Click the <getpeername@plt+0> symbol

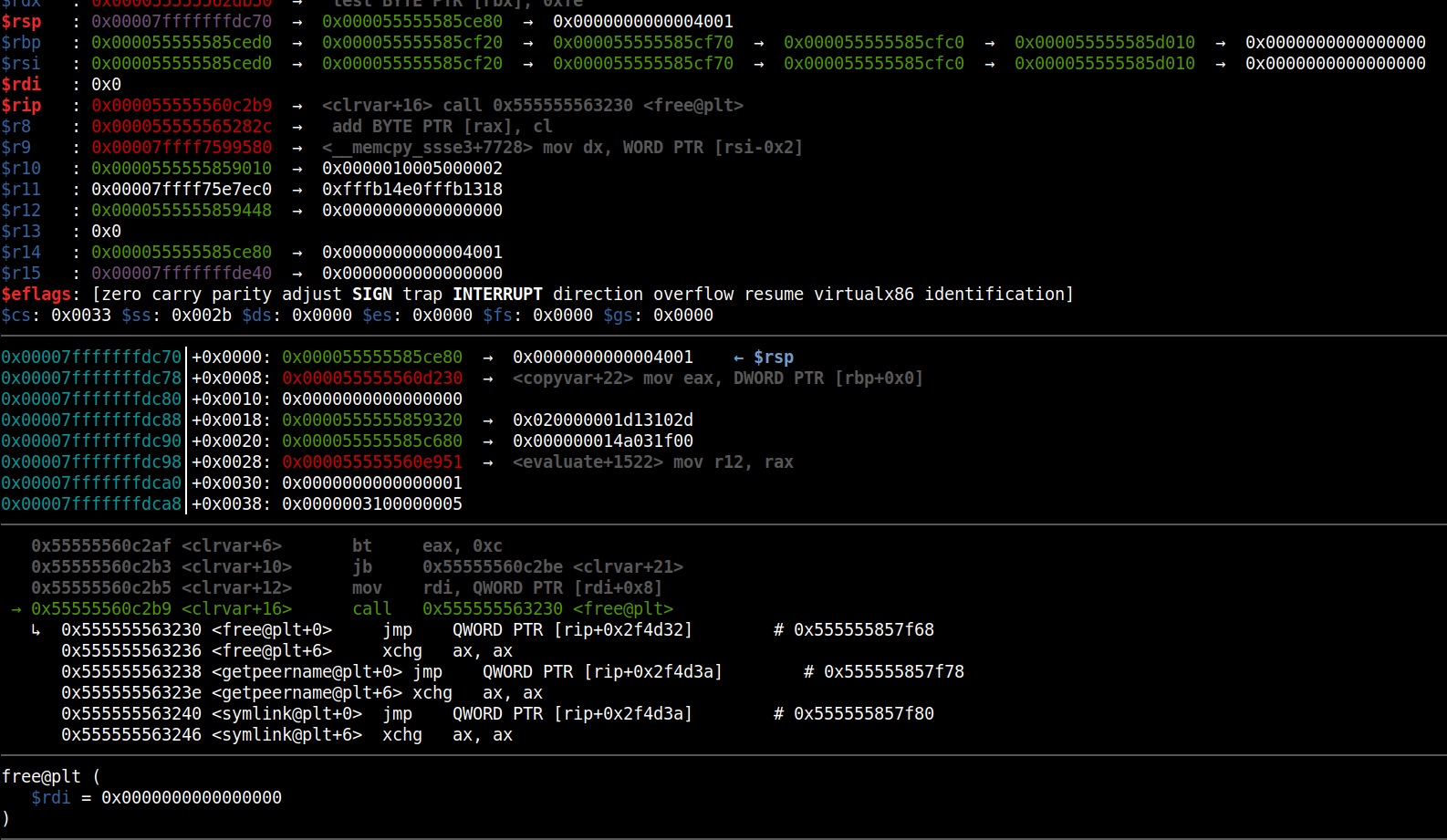click(307, 671)
